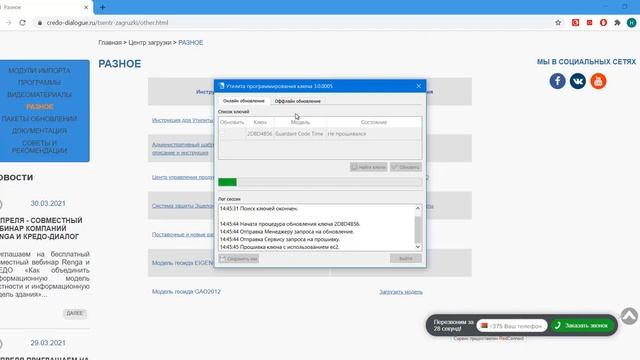
Task: Open МОДУЛИ ИМПОРТА in the sidebar menu
Action: [39, 71]
